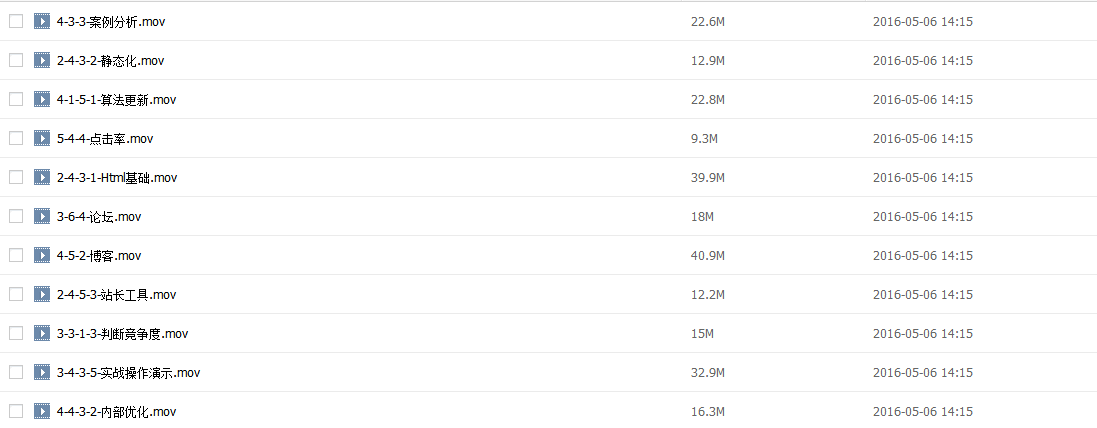This screenshot has height=428, width=1097.
Task: Open the file 3-4-3-5-实战操作演示.mov
Action: [x=128, y=373]
